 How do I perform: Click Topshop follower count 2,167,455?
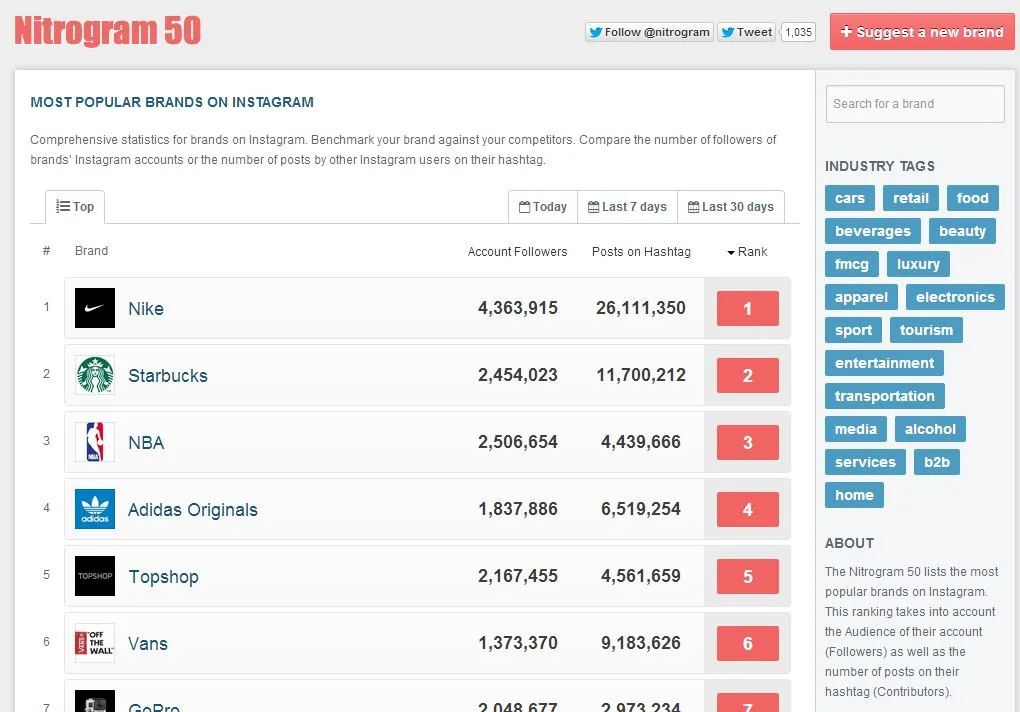coord(518,576)
